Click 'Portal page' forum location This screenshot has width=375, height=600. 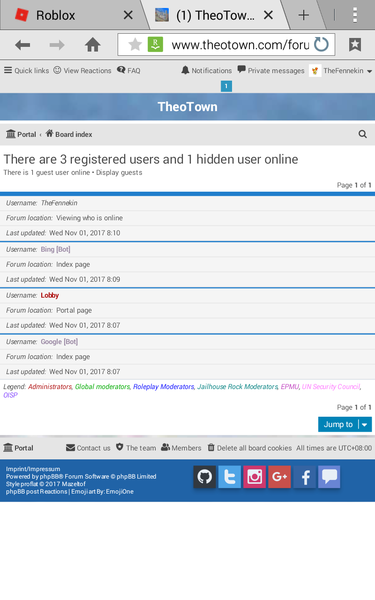coord(74,310)
